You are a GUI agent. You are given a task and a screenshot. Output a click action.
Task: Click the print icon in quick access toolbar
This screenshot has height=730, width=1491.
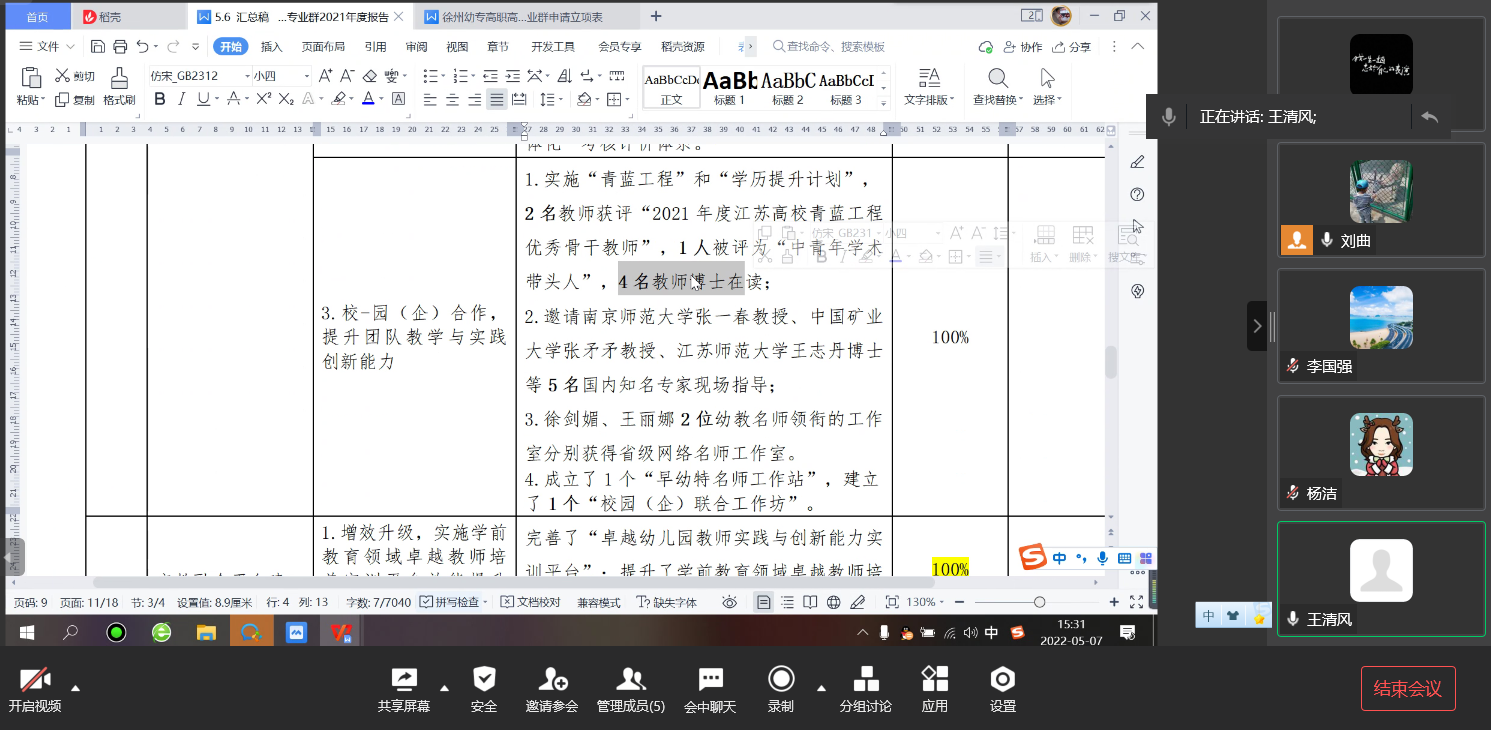[120, 46]
